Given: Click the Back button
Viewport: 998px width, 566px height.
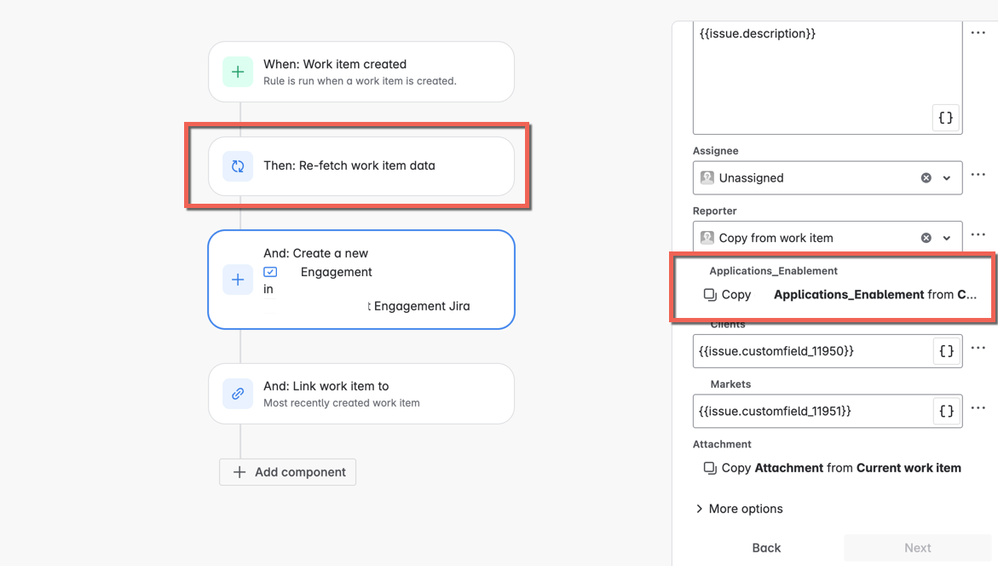Looking at the screenshot, I should (766, 548).
